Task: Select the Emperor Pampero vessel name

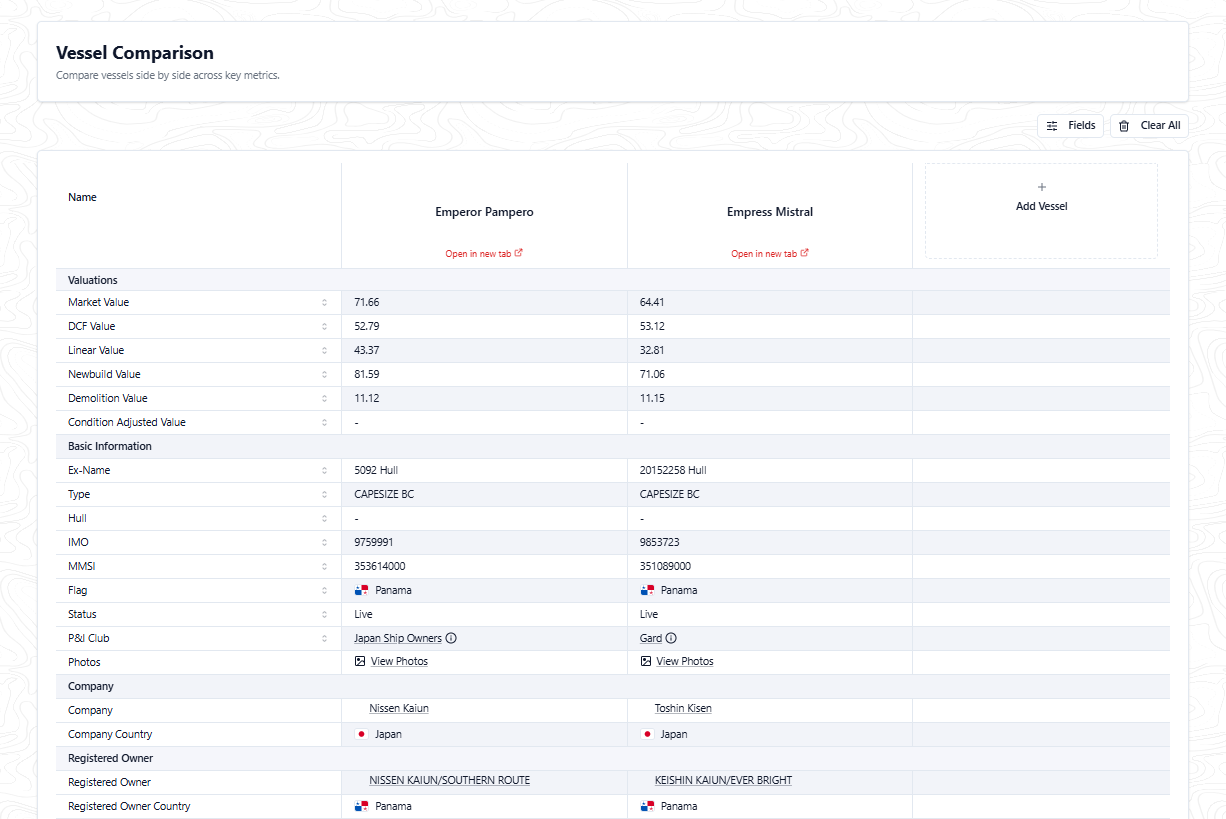Action: 484,212
